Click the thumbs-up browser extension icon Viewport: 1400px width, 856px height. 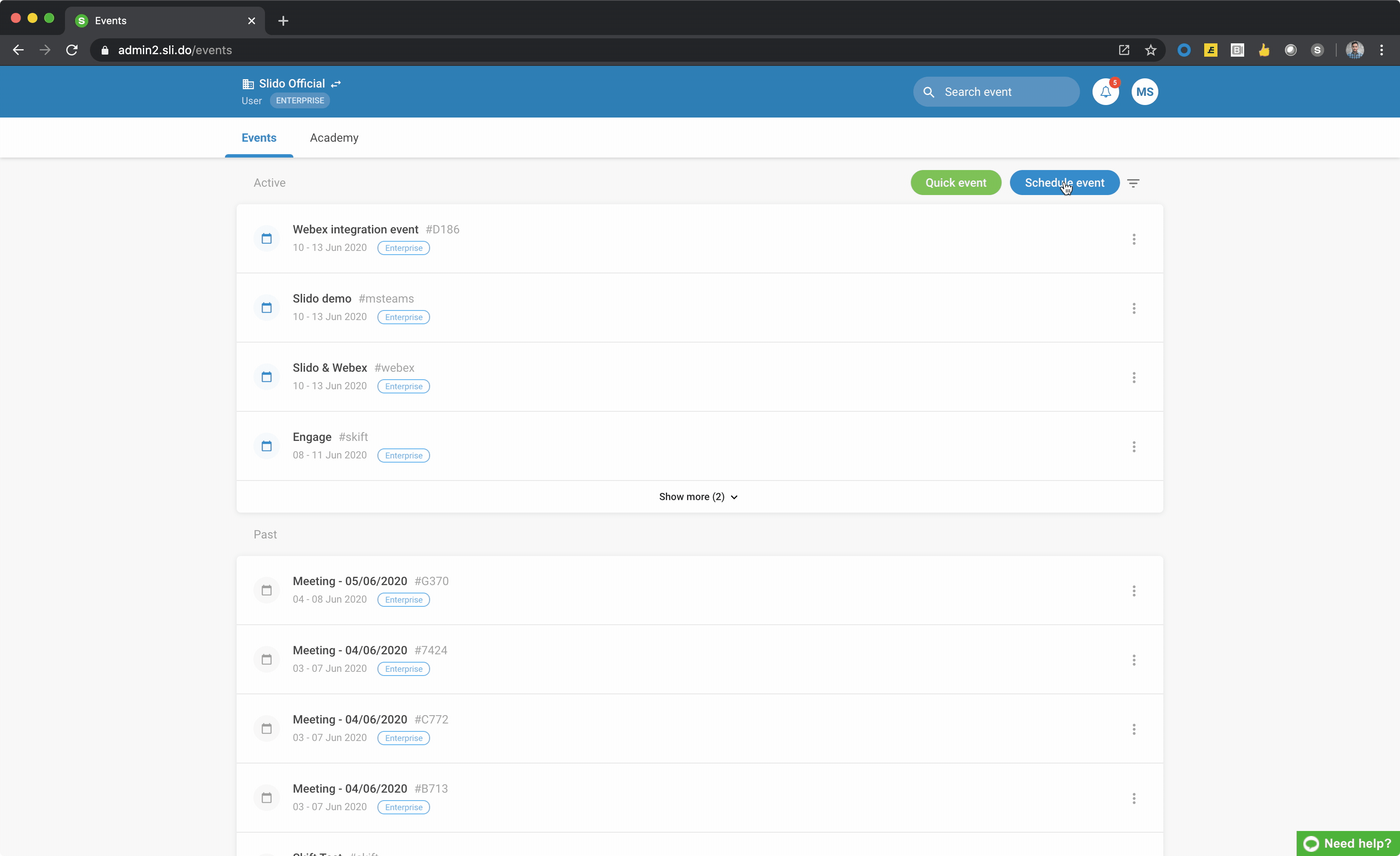tap(1264, 50)
